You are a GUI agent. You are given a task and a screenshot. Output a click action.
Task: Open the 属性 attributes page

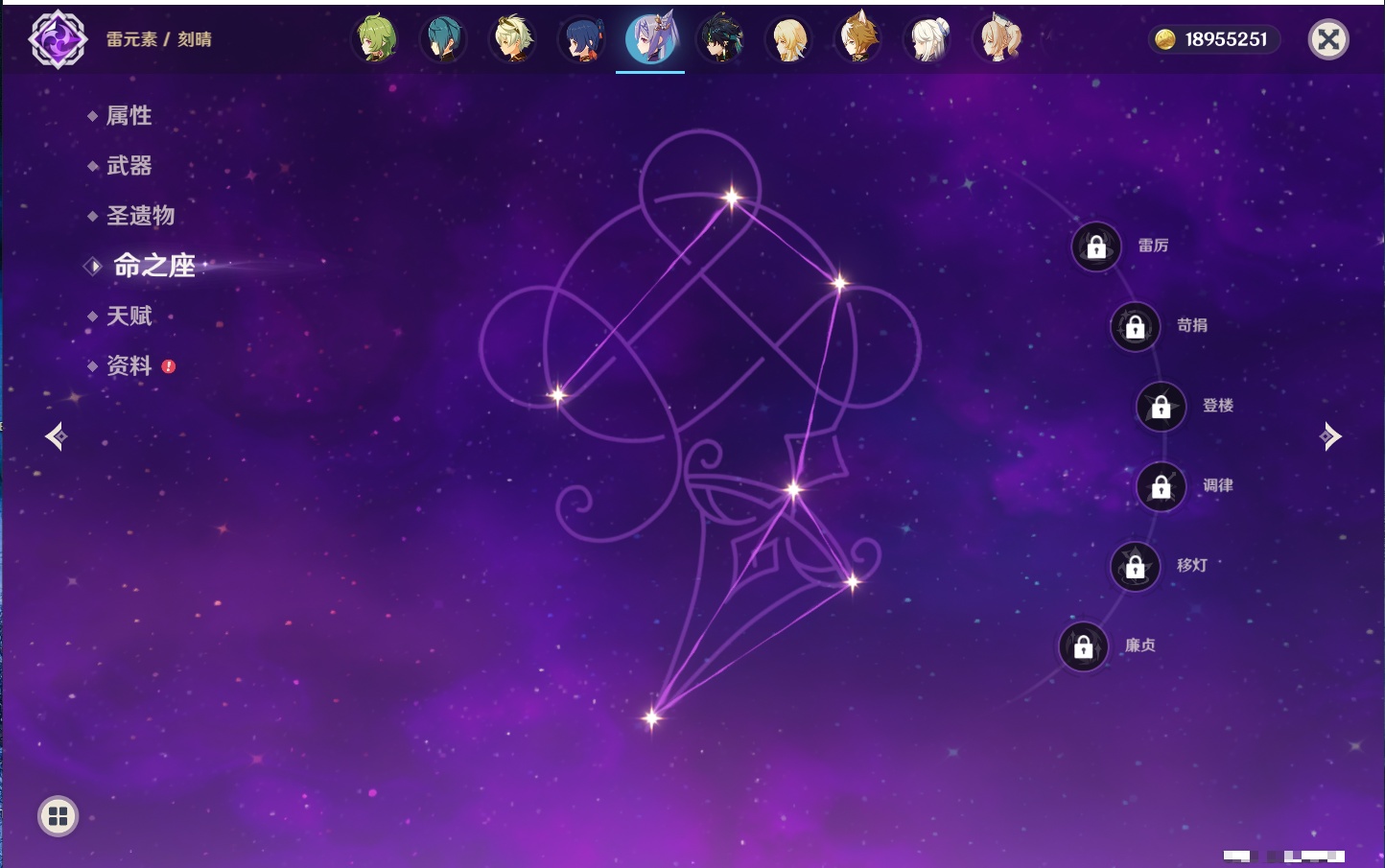pyautogui.click(x=129, y=116)
